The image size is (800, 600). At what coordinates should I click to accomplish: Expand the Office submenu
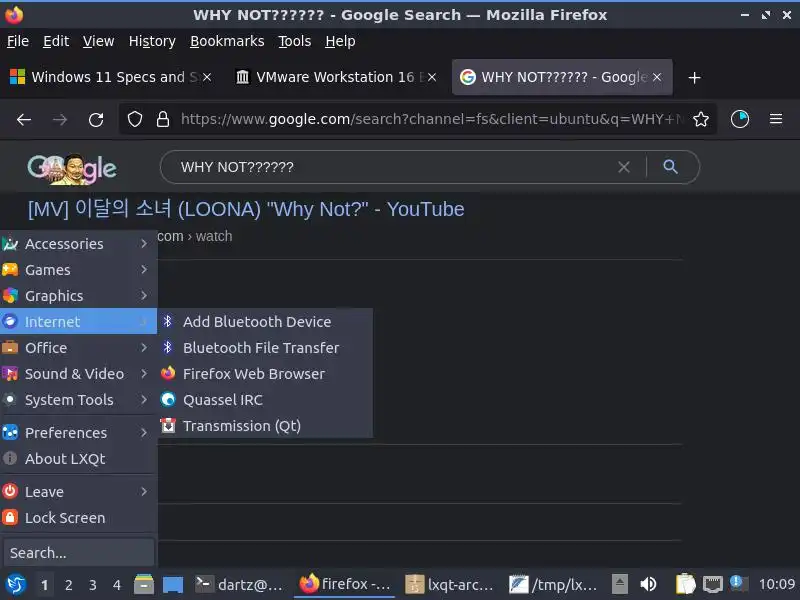click(79, 348)
